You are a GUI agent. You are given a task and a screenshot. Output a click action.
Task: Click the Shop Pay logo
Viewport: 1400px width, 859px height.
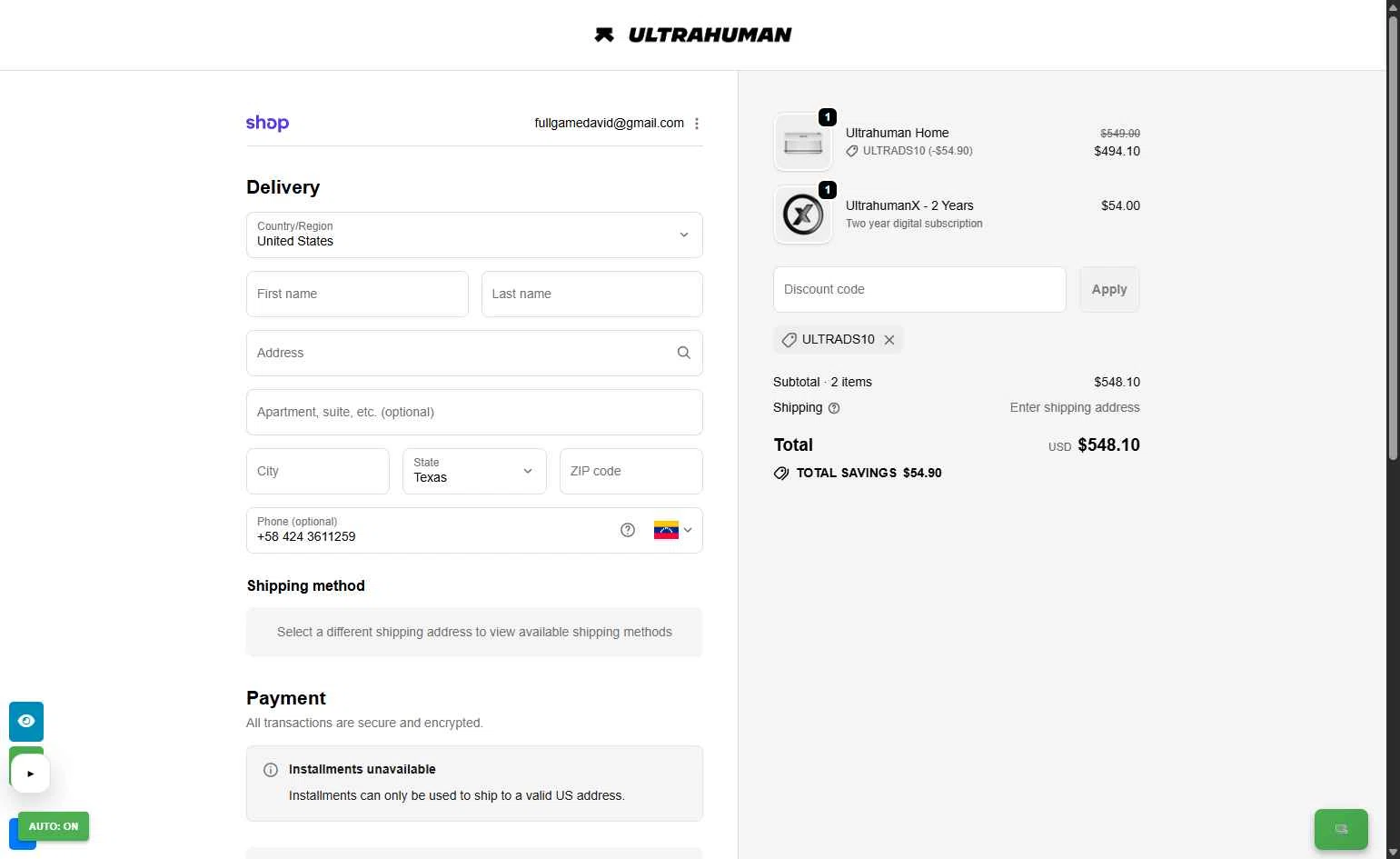[267, 123]
